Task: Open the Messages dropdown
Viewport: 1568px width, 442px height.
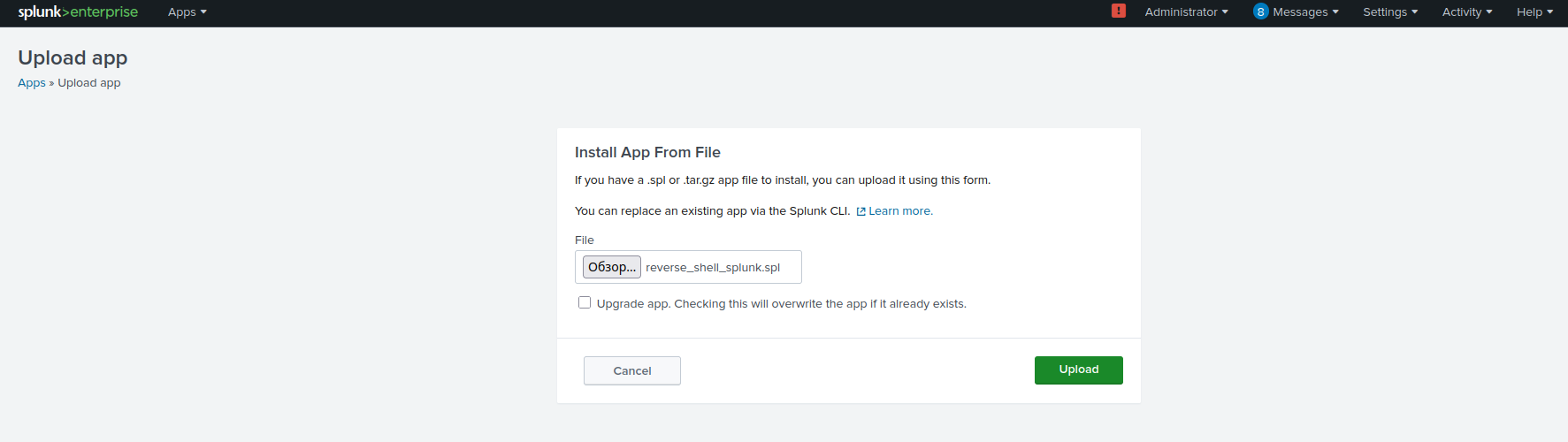Action: (1305, 12)
